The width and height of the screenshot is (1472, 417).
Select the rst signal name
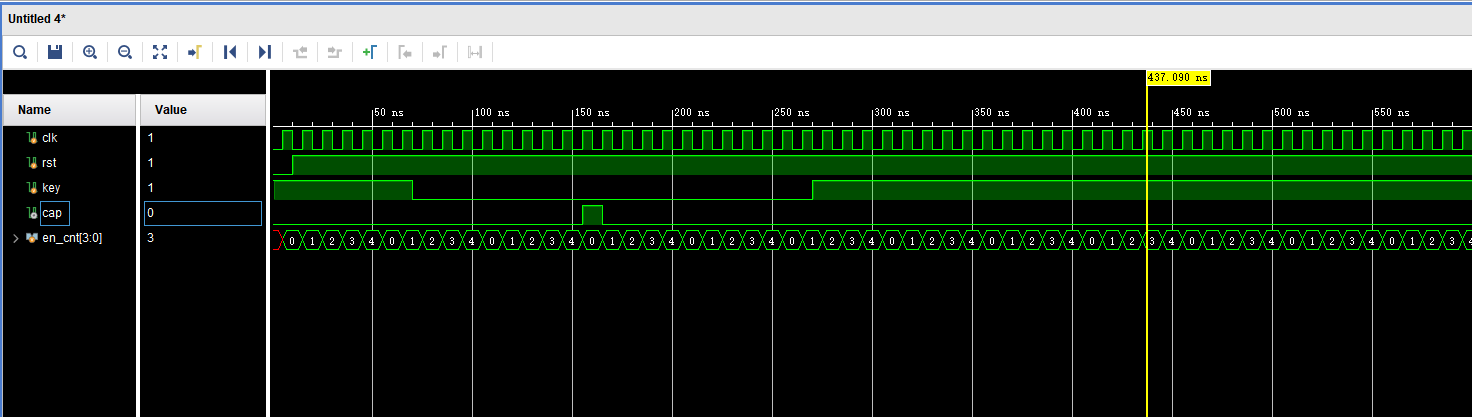click(x=48, y=163)
